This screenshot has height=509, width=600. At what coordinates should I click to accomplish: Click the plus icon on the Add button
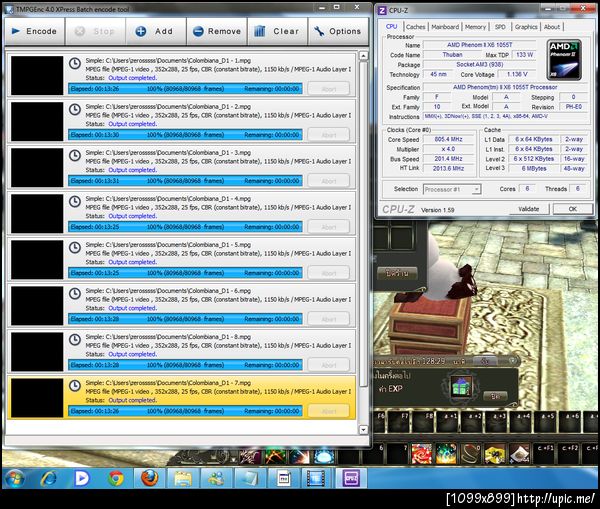[x=141, y=31]
